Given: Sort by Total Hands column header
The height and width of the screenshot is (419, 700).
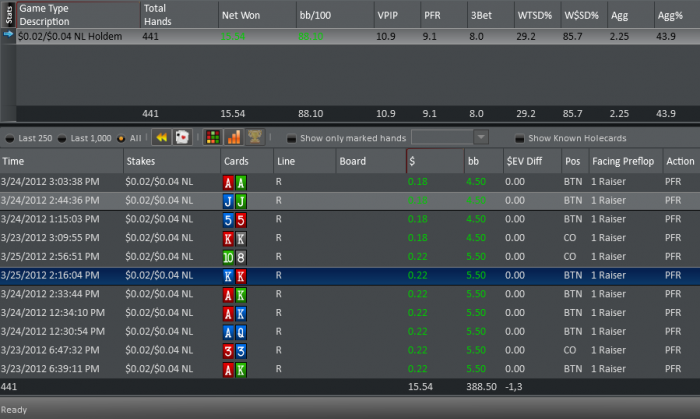Looking at the screenshot, I should click(179, 15).
